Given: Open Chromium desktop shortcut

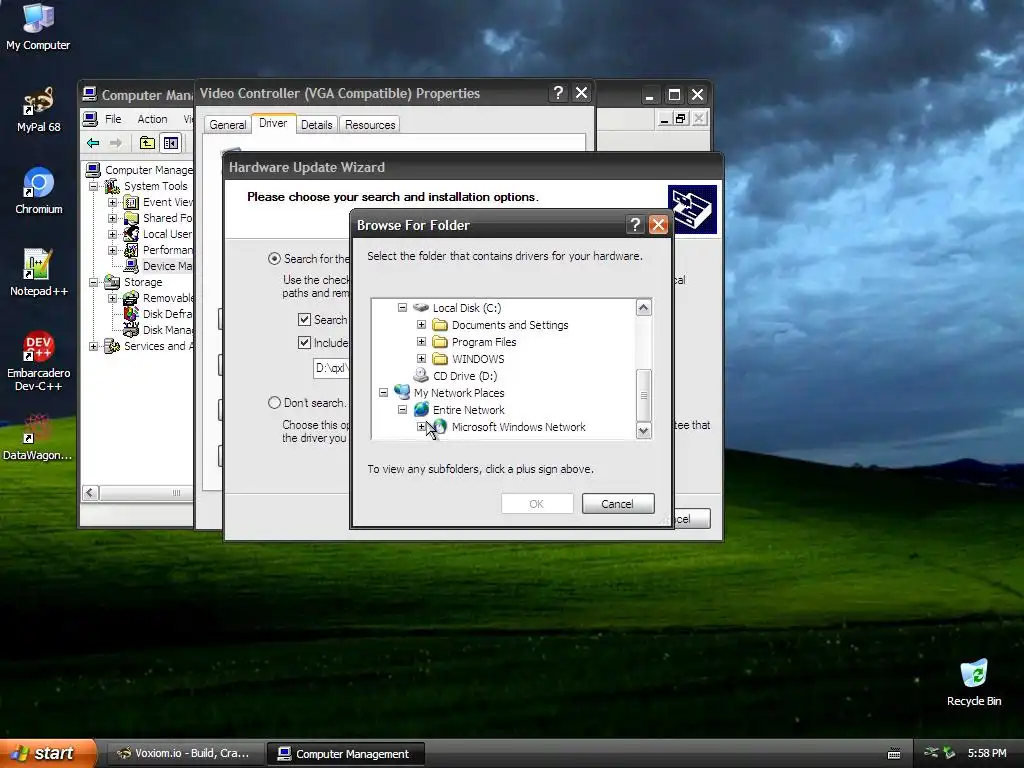Looking at the screenshot, I should coord(39,191).
